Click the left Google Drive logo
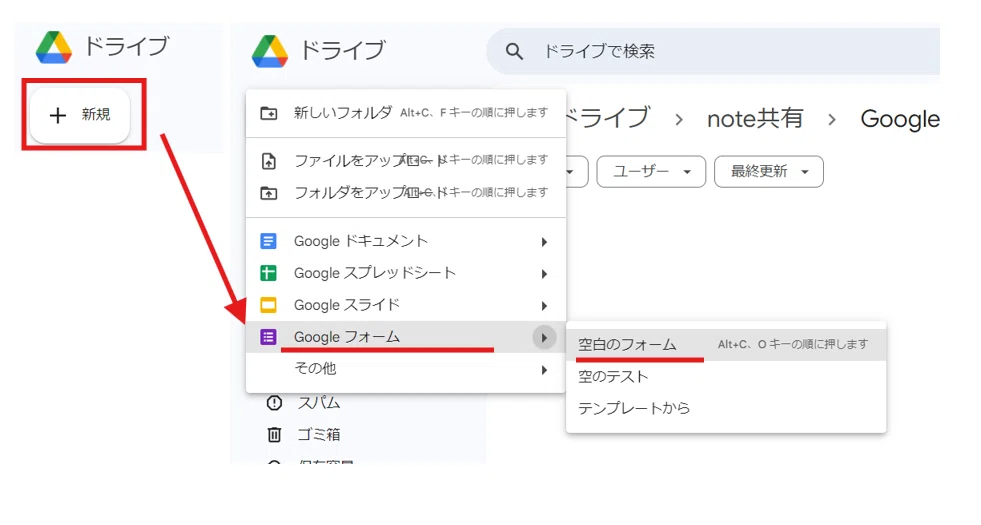 (x=54, y=47)
